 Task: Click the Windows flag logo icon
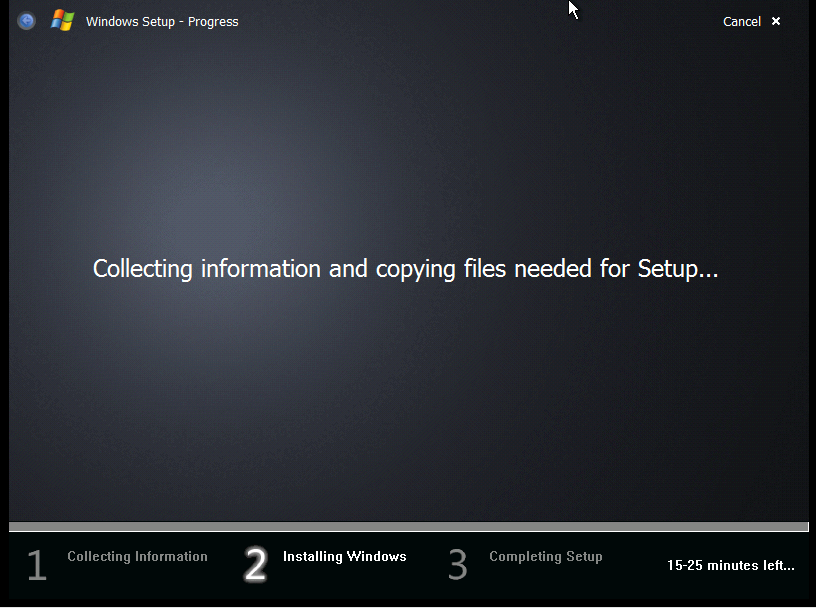coord(62,21)
